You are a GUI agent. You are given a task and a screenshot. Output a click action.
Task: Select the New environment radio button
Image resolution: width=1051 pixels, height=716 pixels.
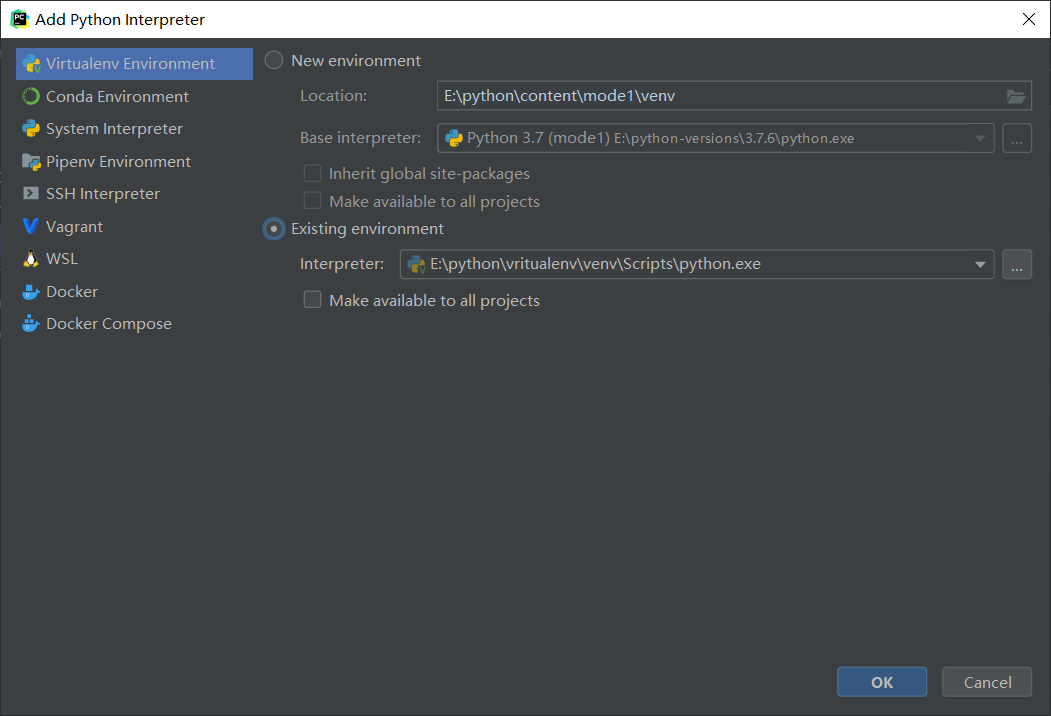click(273, 60)
